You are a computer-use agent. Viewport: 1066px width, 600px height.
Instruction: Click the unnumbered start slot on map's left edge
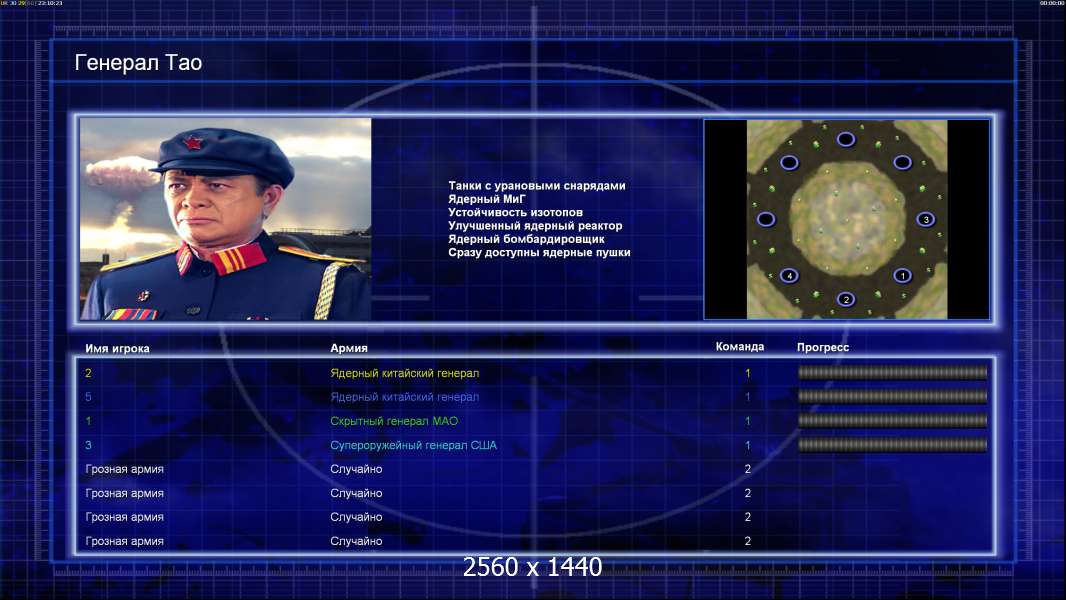(x=766, y=219)
